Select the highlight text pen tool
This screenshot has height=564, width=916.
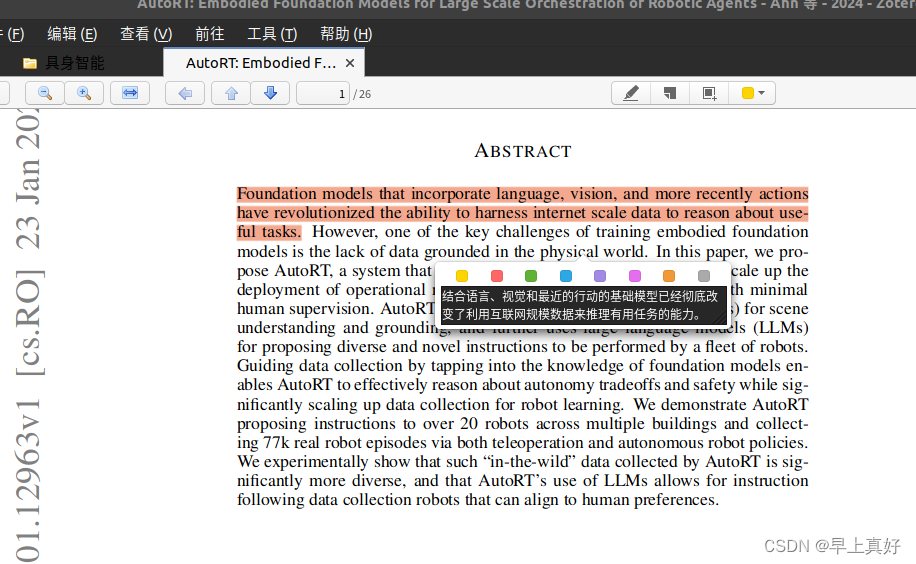tap(631, 94)
